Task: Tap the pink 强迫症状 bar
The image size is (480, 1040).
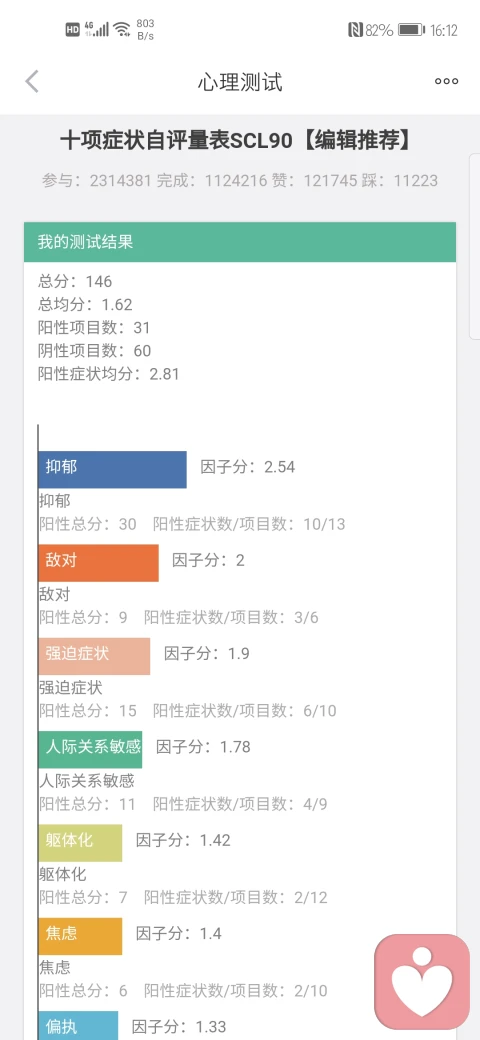Action: pyautogui.click(x=94, y=657)
